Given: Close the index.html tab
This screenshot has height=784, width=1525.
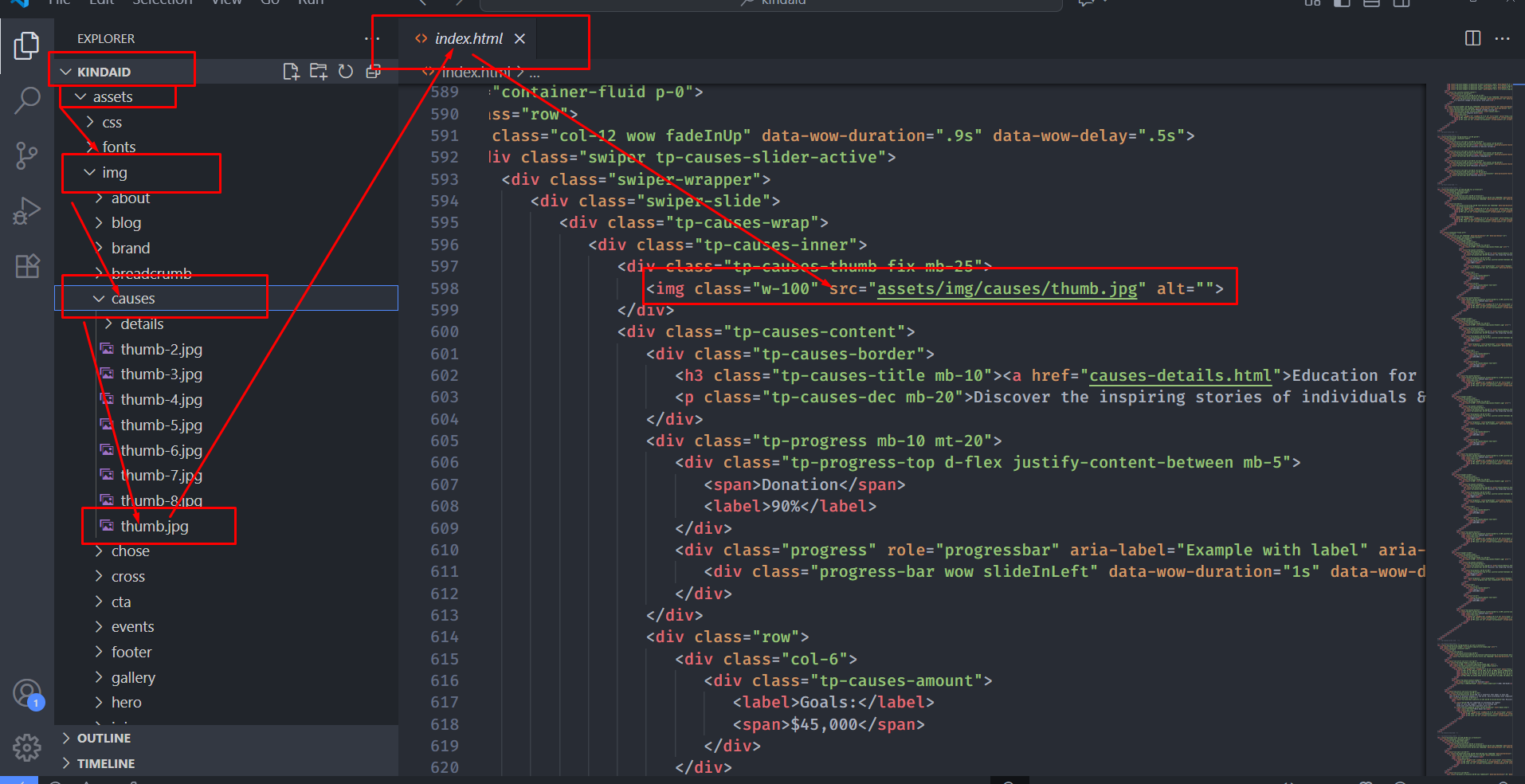Looking at the screenshot, I should coord(519,38).
